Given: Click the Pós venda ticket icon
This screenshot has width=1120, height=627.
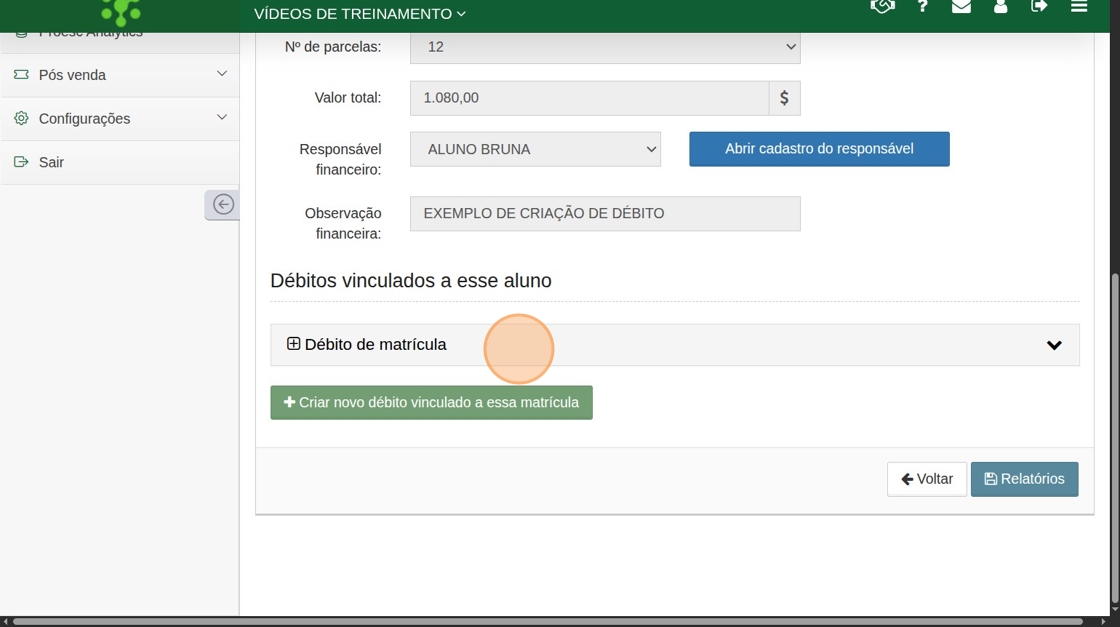Looking at the screenshot, I should point(21,74).
